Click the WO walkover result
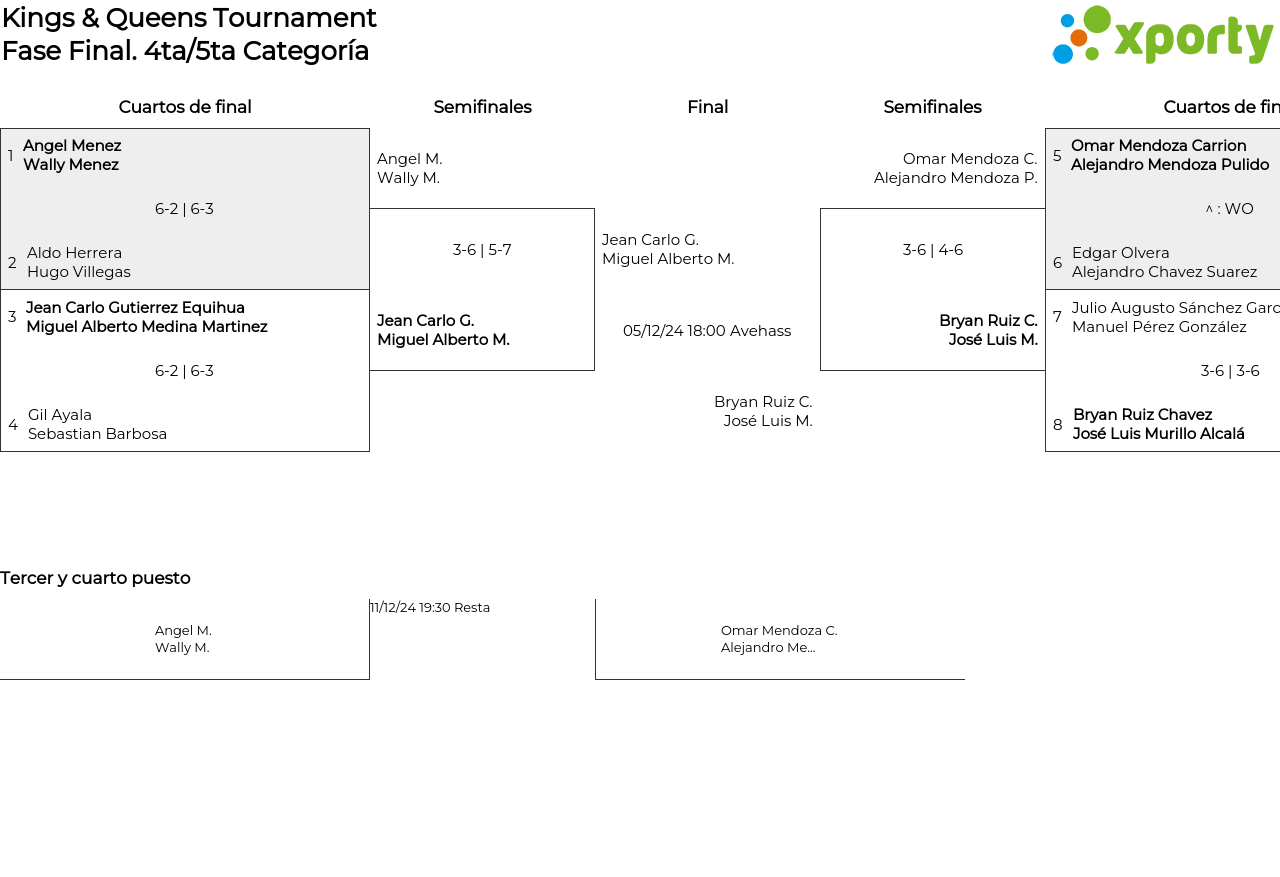The width and height of the screenshot is (1280, 877). pyautogui.click(x=1229, y=209)
